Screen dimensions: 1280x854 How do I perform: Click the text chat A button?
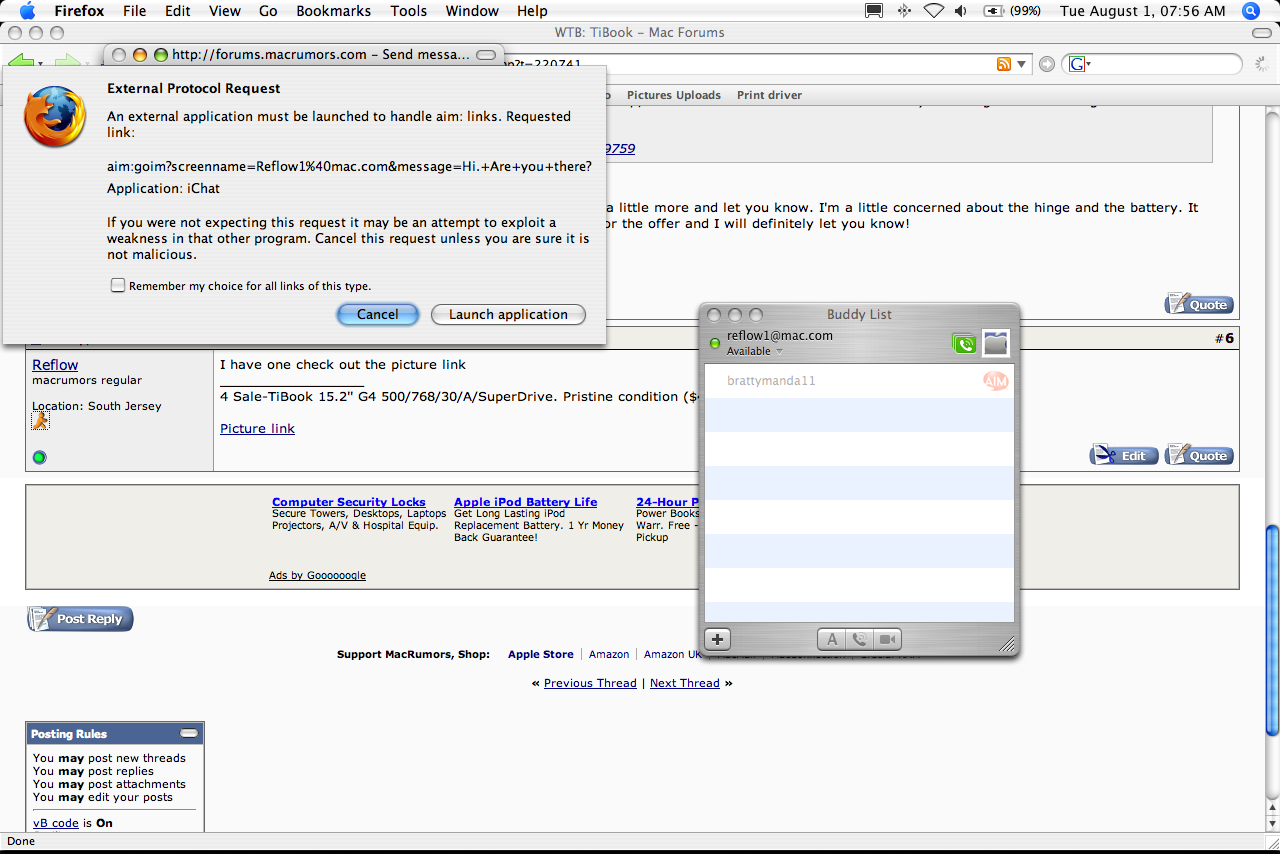[x=832, y=639]
